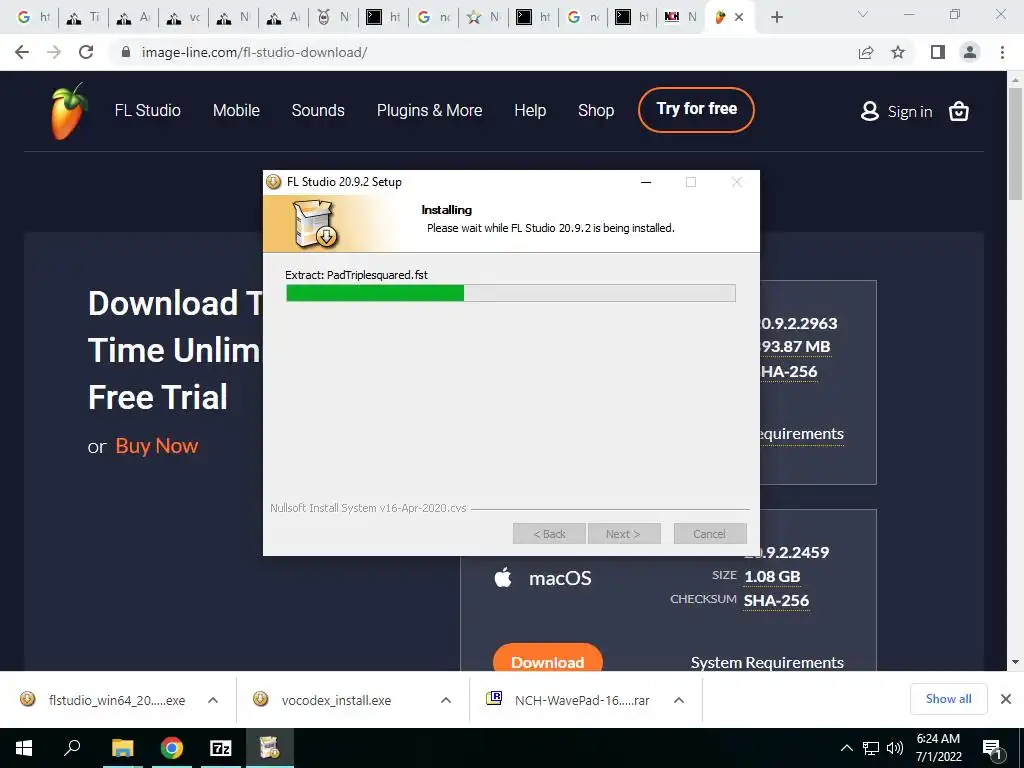The width and height of the screenshot is (1024, 768).
Task: Show hidden tray icons chevron
Action: pyautogui.click(x=846, y=748)
